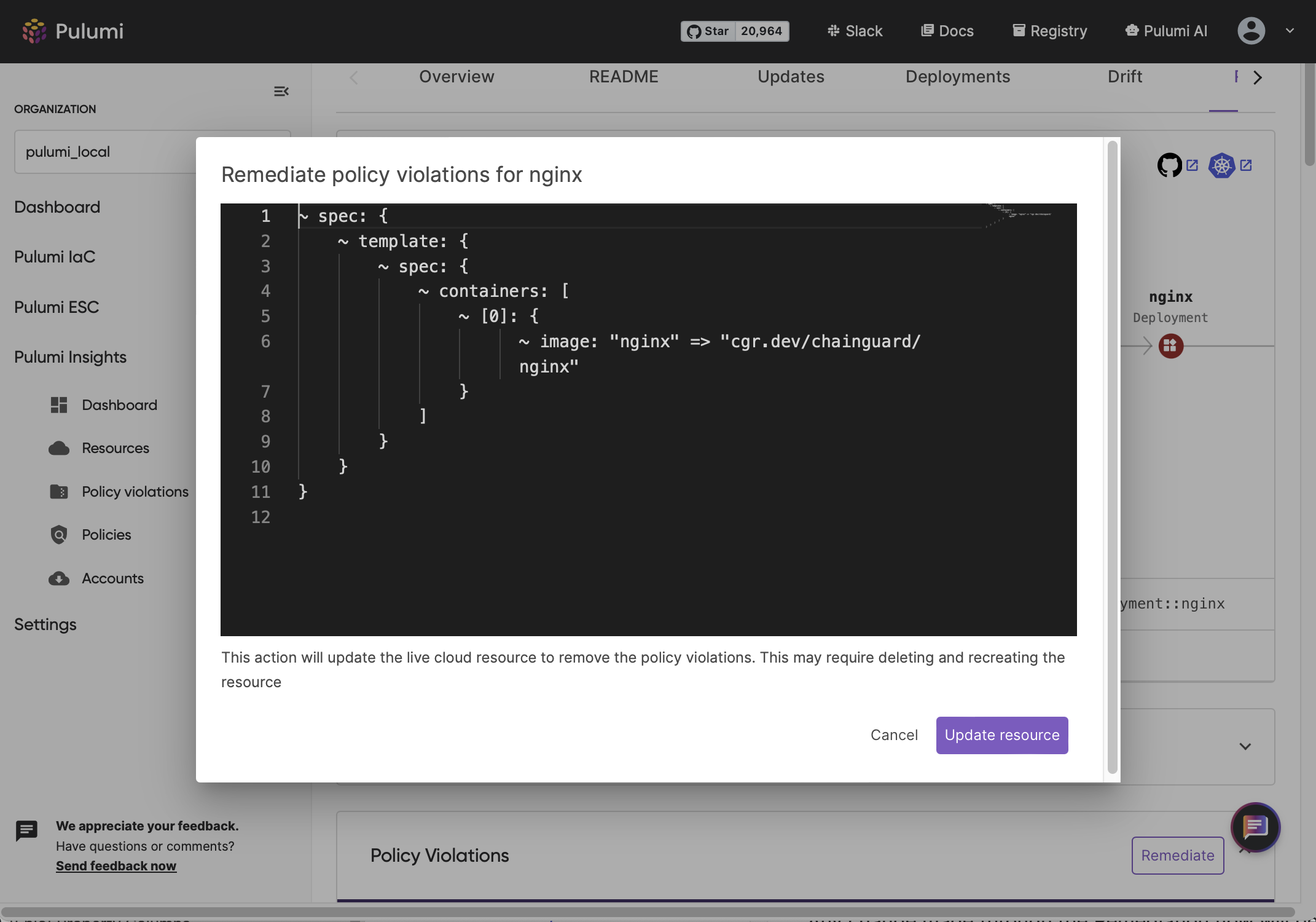Click the dialog vertical scrollbar
1316x922 pixels.
(1112, 457)
